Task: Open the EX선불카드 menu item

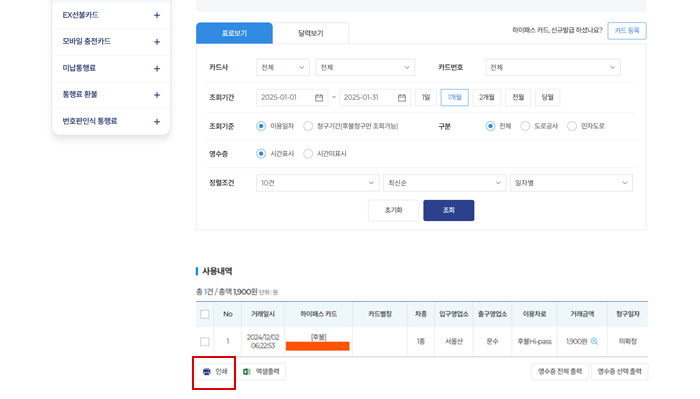Action: pyautogui.click(x=111, y=15)
